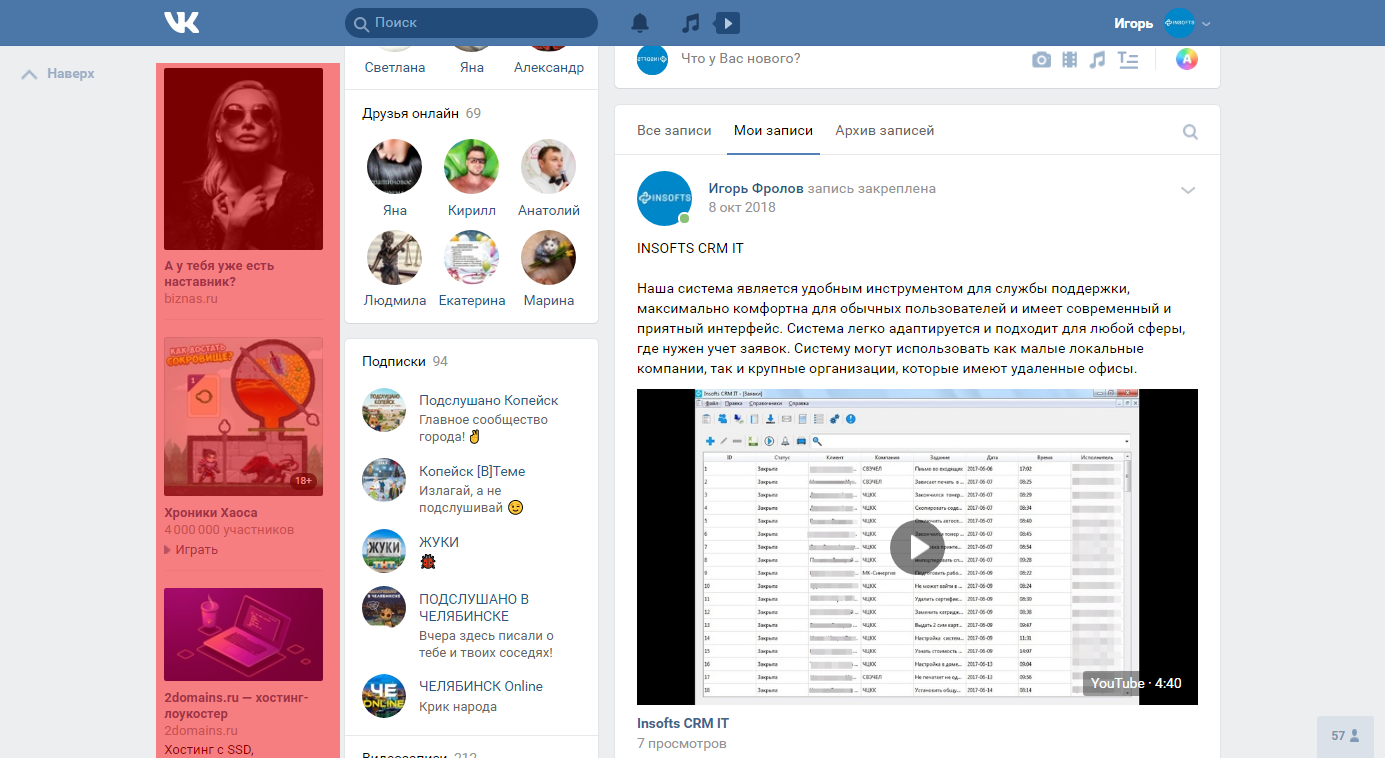The height and width of the screenshot is (758, 1400).
Task: Click the INSOFTS avatar on the pinned post
Action: 665,198
